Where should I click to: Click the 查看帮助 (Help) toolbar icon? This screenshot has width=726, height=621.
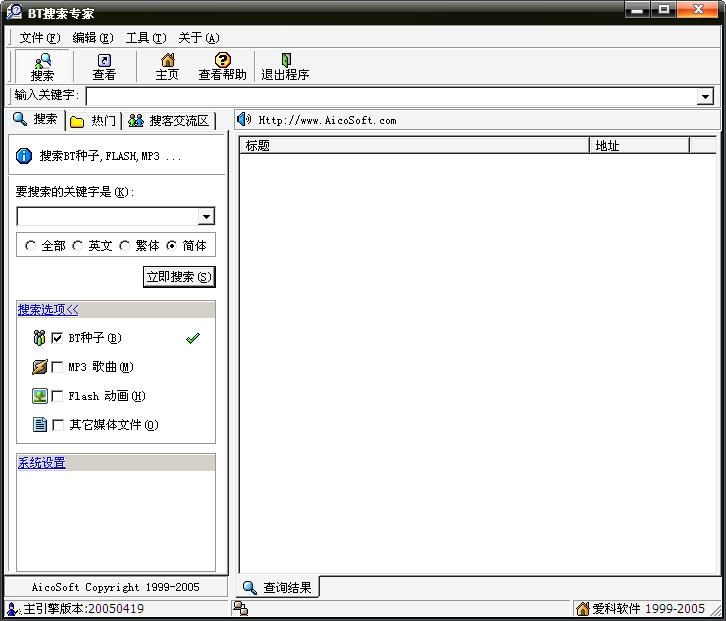(x=222, y=66)
